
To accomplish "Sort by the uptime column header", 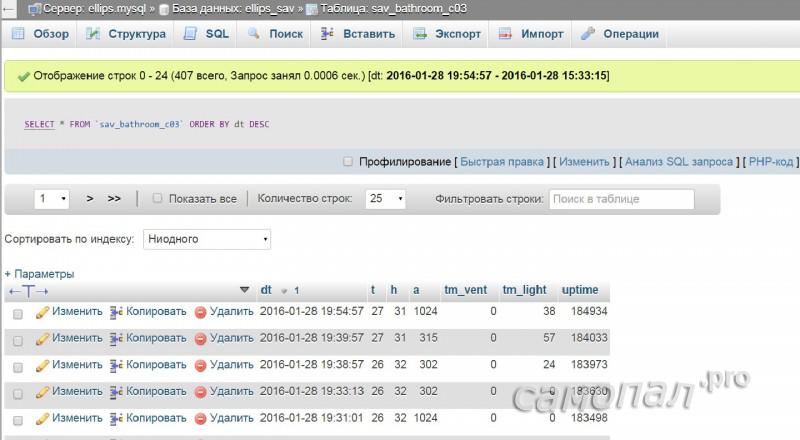I will coord(580,290).
